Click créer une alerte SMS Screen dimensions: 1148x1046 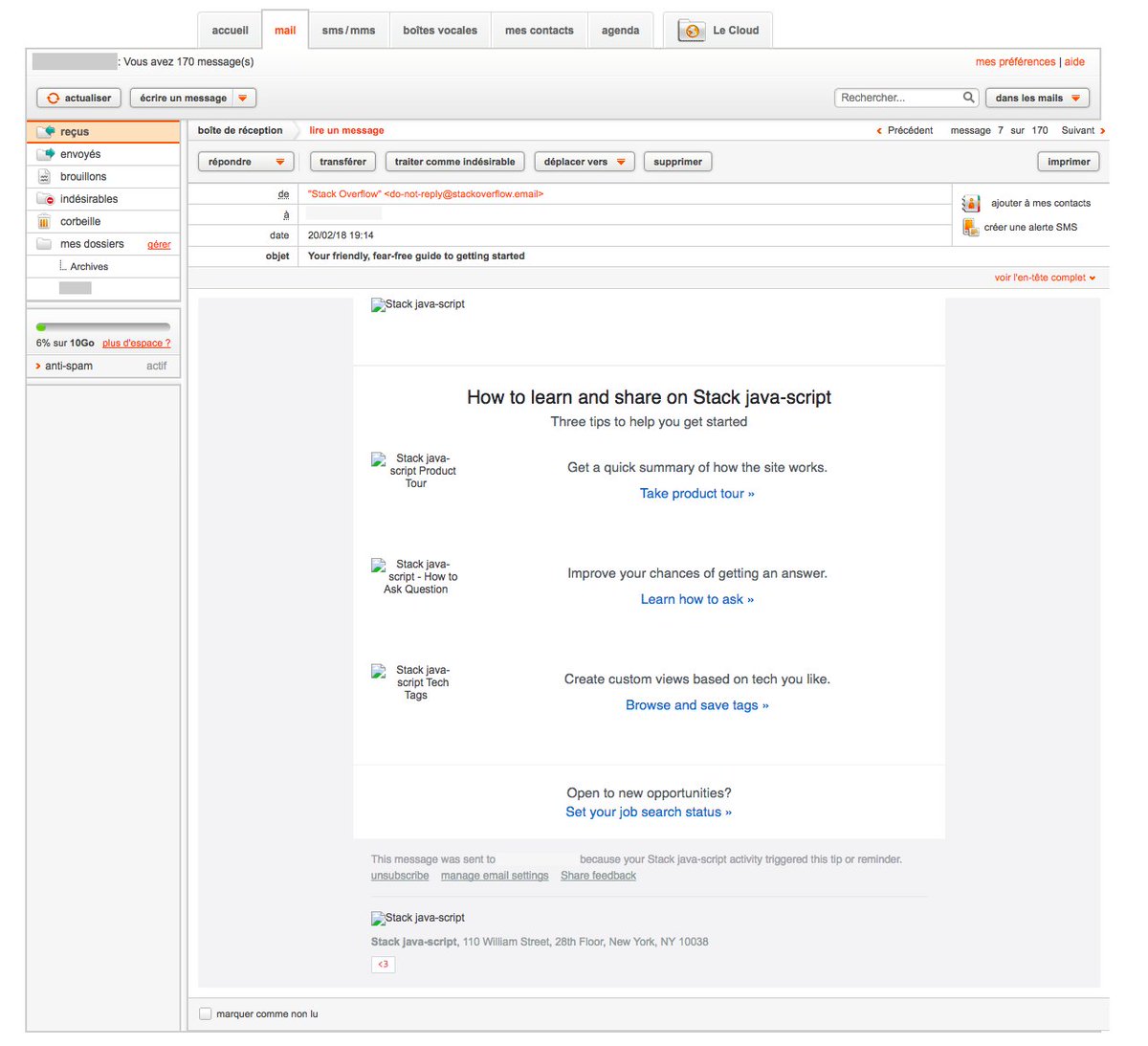(x=1030, y=227)
